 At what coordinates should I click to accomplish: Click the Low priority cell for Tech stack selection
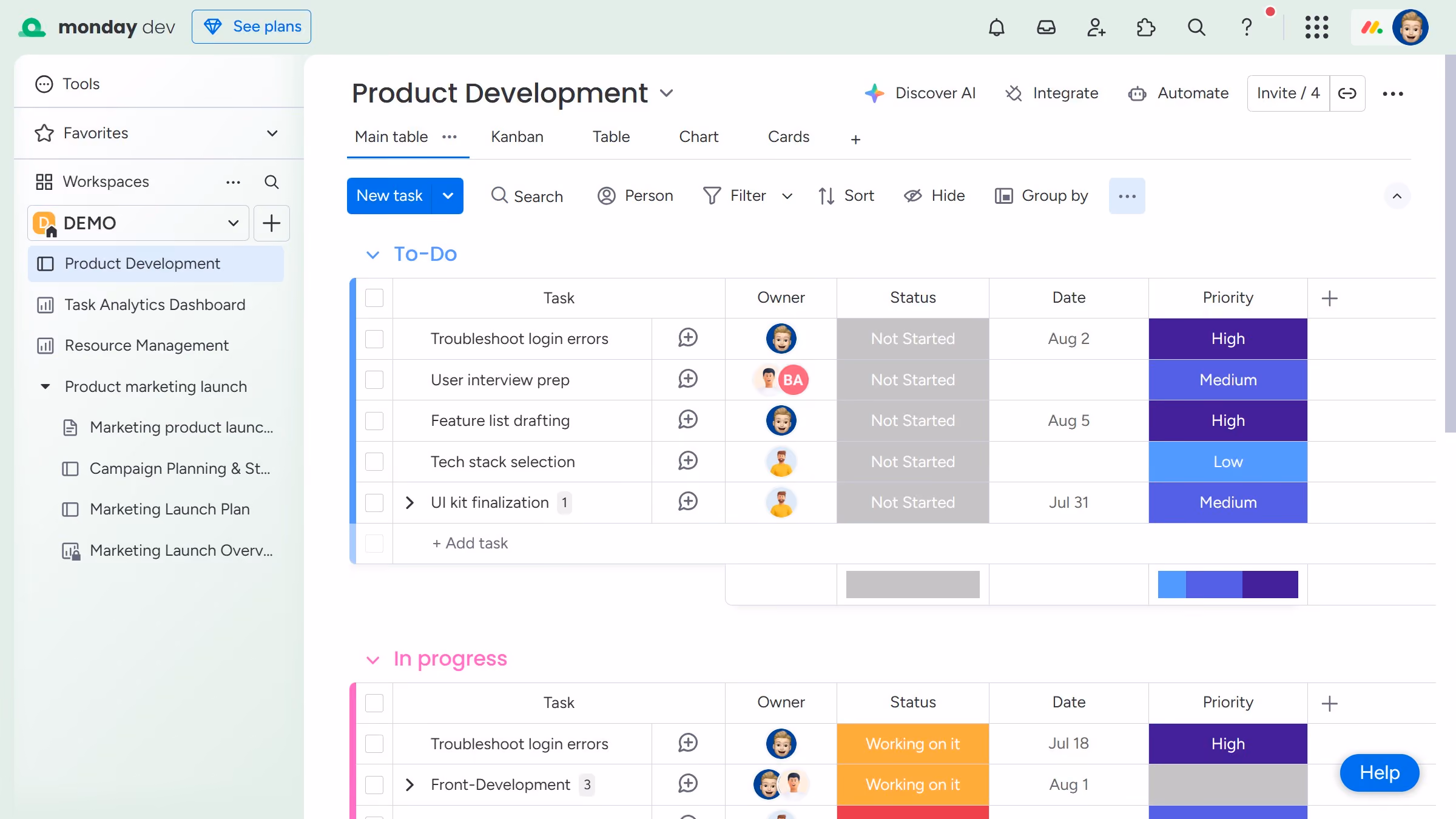[1228, 462]
